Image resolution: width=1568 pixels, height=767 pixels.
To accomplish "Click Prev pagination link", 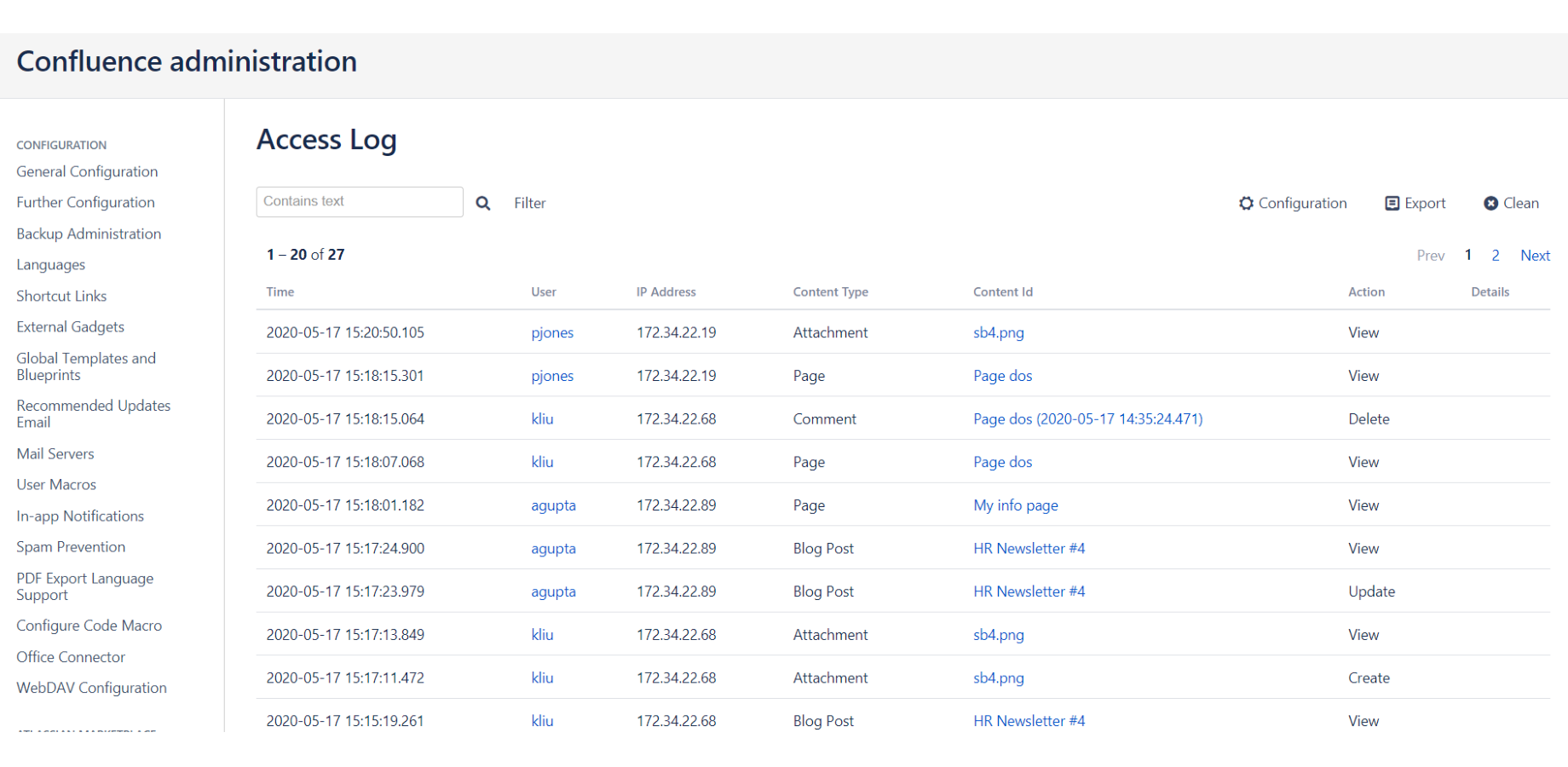I will 1430,255.
